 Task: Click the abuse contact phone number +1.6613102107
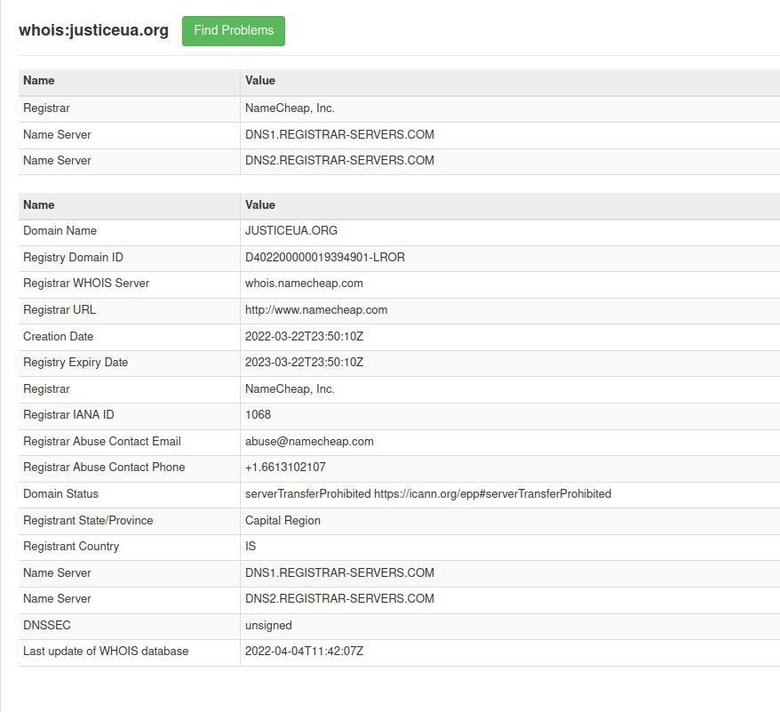[x=285, y=467]
